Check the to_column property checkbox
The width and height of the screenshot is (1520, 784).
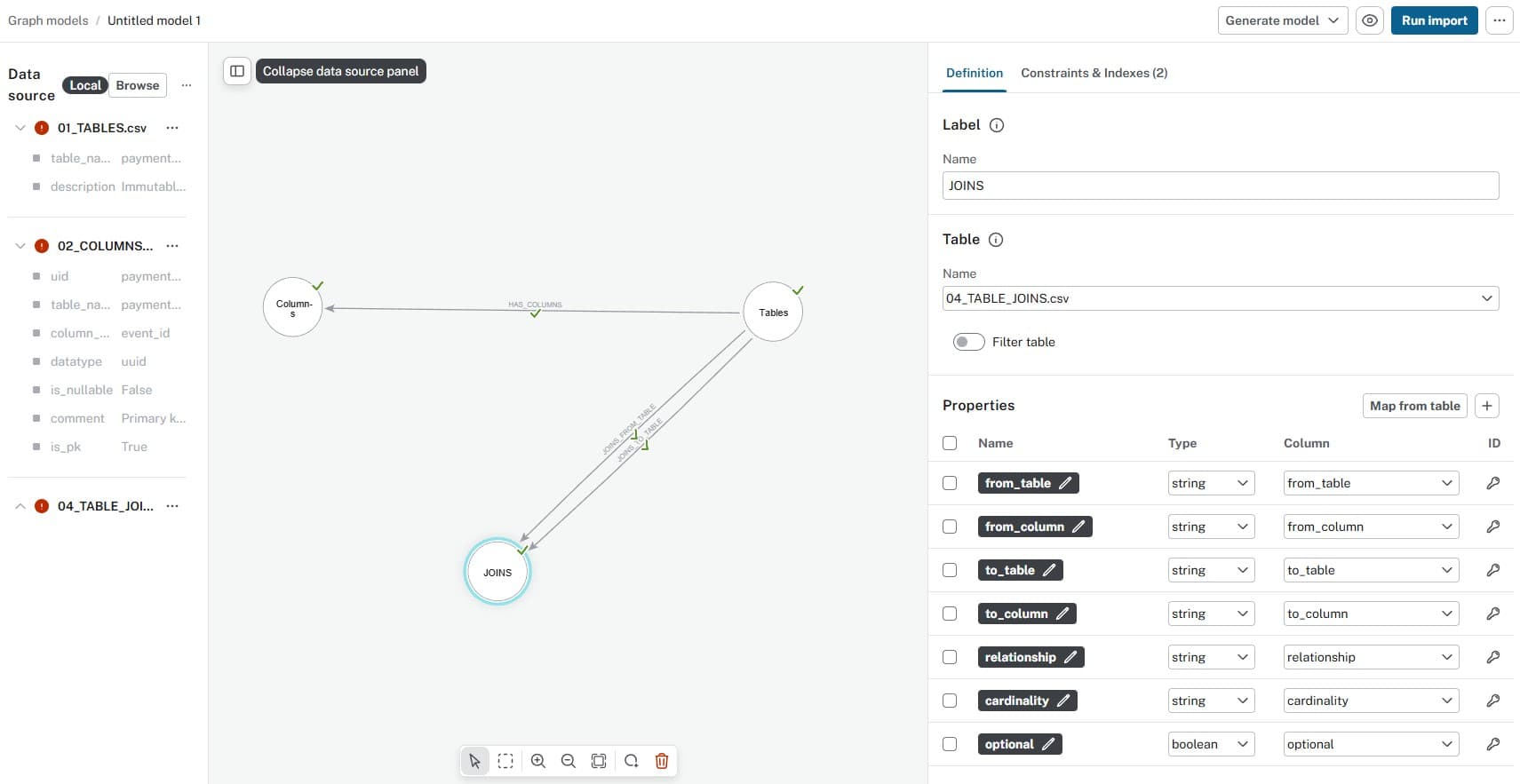click(x=950, y=614)
